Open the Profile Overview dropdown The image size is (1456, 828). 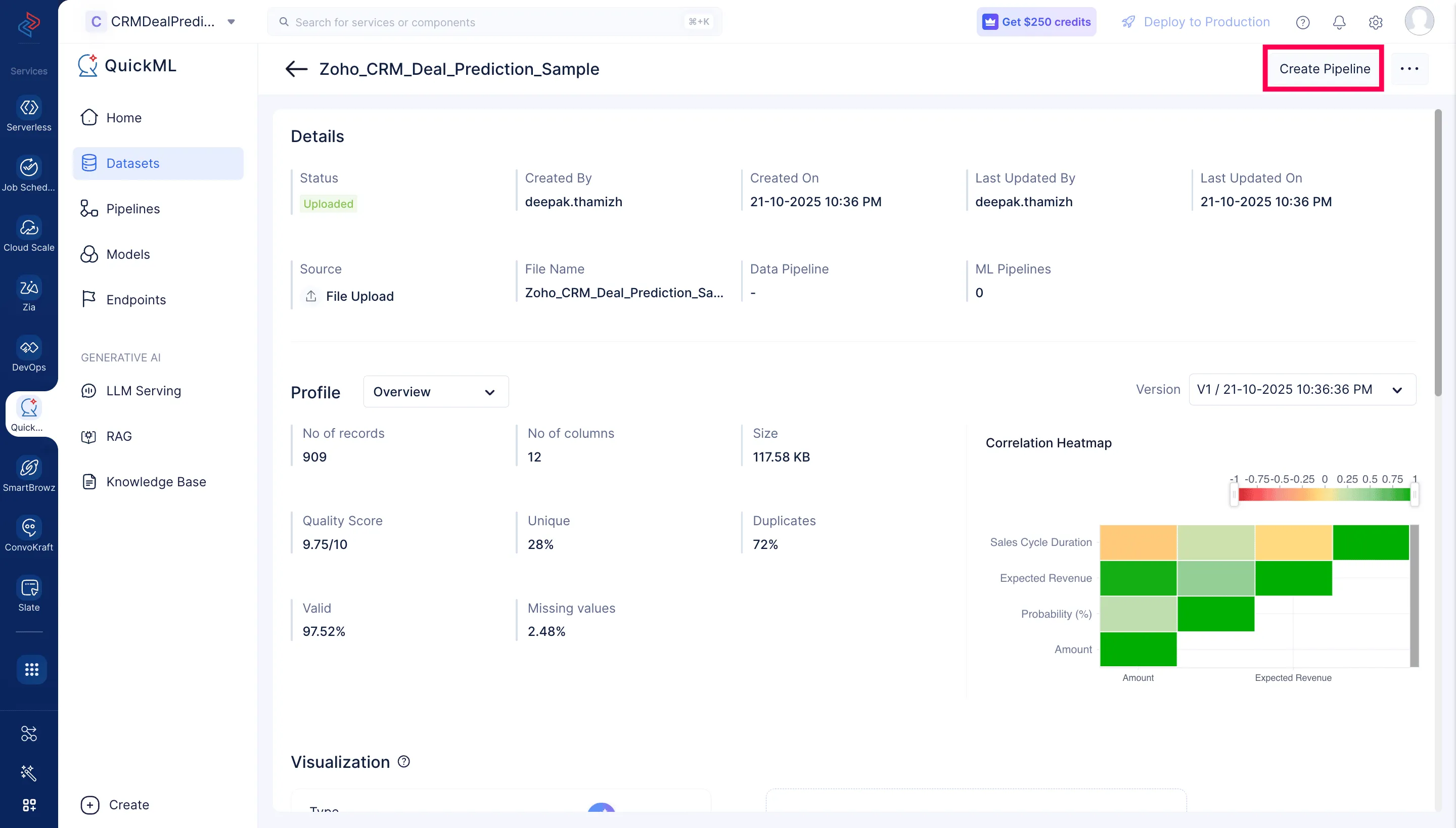[x=435, y=391]
